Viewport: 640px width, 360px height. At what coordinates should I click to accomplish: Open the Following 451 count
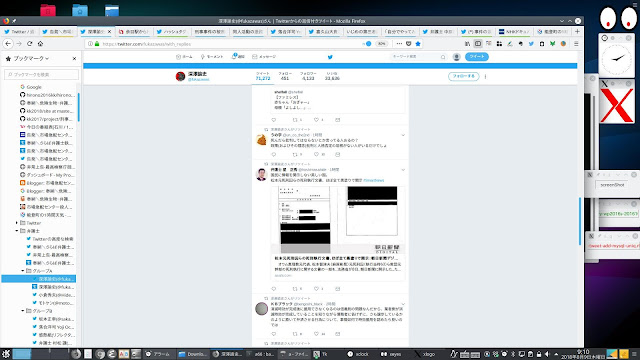[x=285, y=76]
